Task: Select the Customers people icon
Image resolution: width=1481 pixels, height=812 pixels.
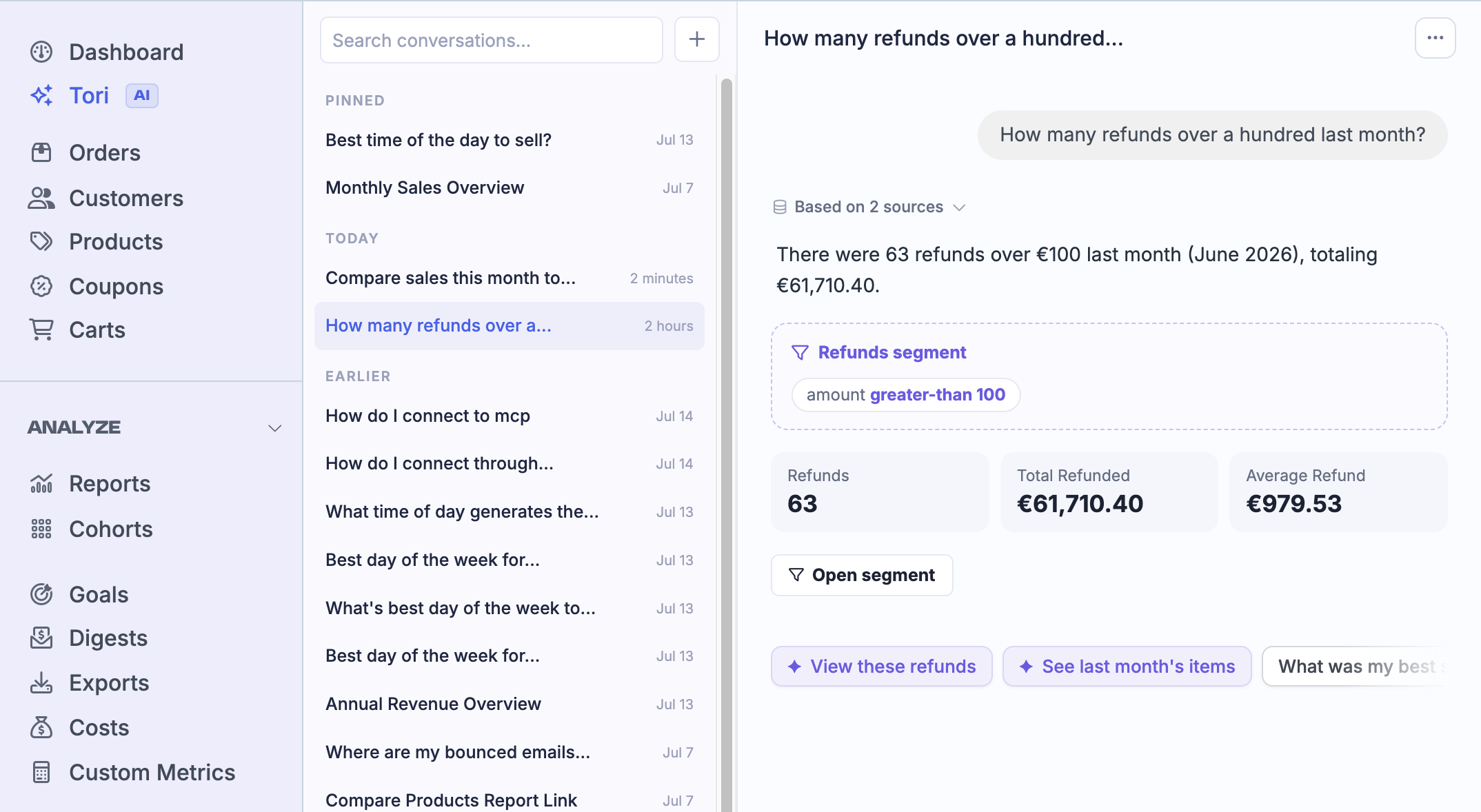Action: pos(41,198)
